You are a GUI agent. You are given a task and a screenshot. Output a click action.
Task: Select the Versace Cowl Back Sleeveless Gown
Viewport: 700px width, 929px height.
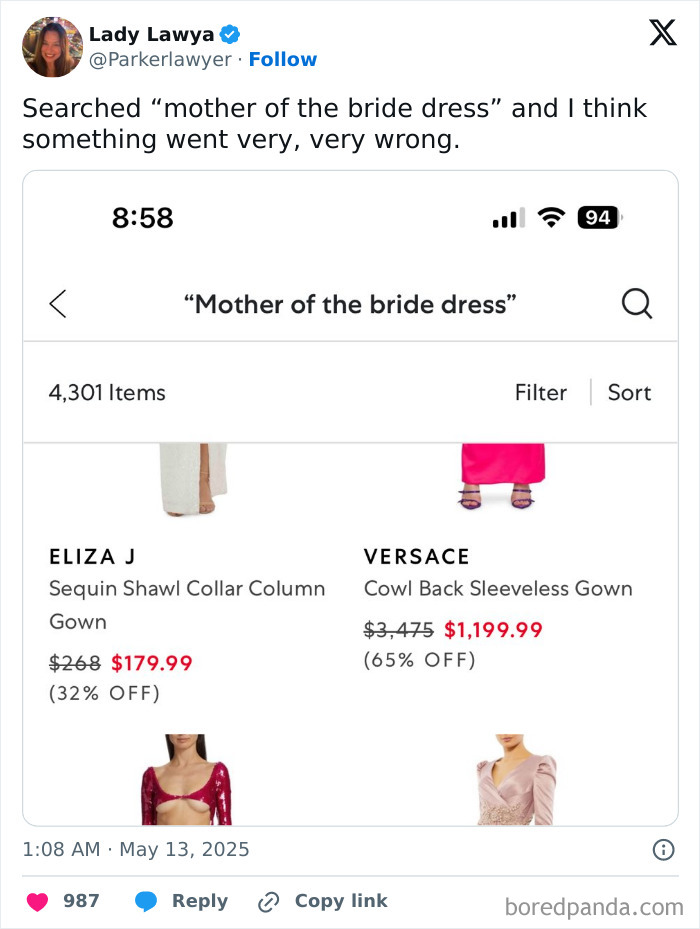[x=498, y=573]
